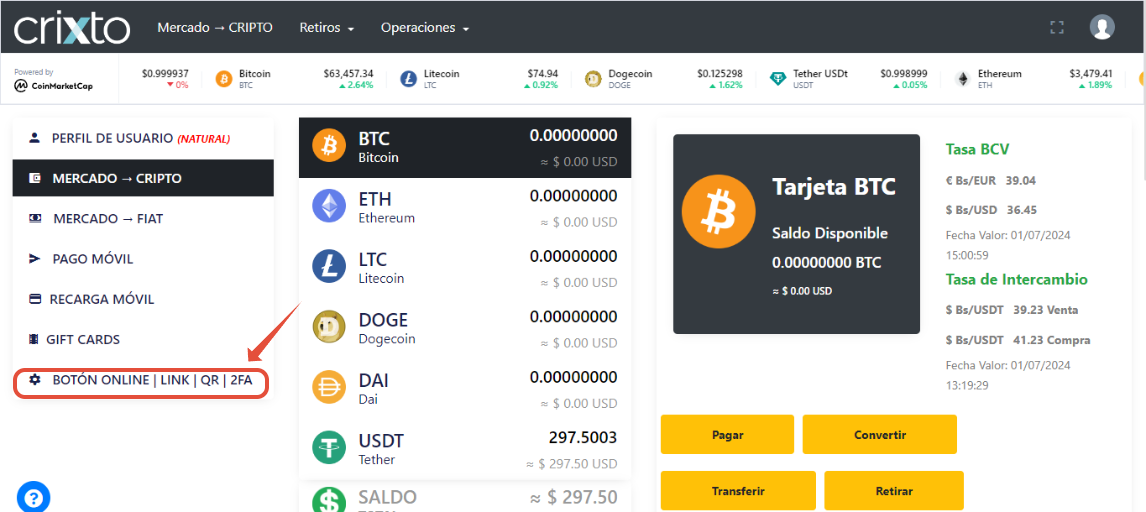Image resolution: width=1146 pixels, height=512 pixels.
Task: Click the large Bitcoin logo on Tarjeta BTC
Action: coord(718,210)
